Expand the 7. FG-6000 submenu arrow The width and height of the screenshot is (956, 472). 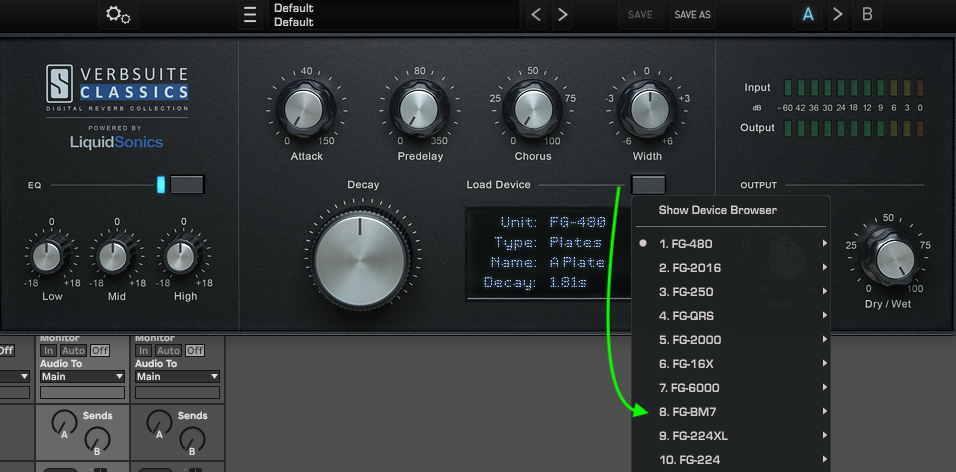824,387
